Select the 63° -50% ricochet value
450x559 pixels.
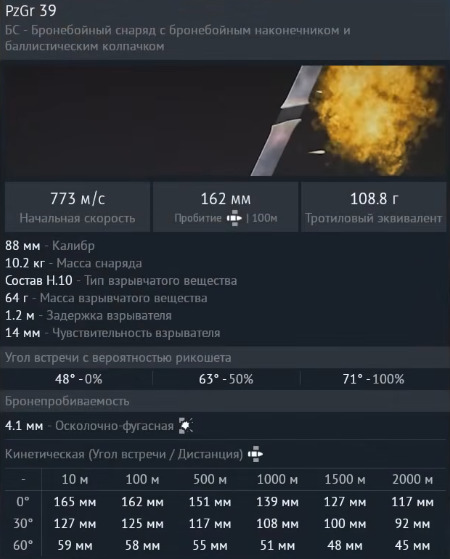(x=226, y=379)
